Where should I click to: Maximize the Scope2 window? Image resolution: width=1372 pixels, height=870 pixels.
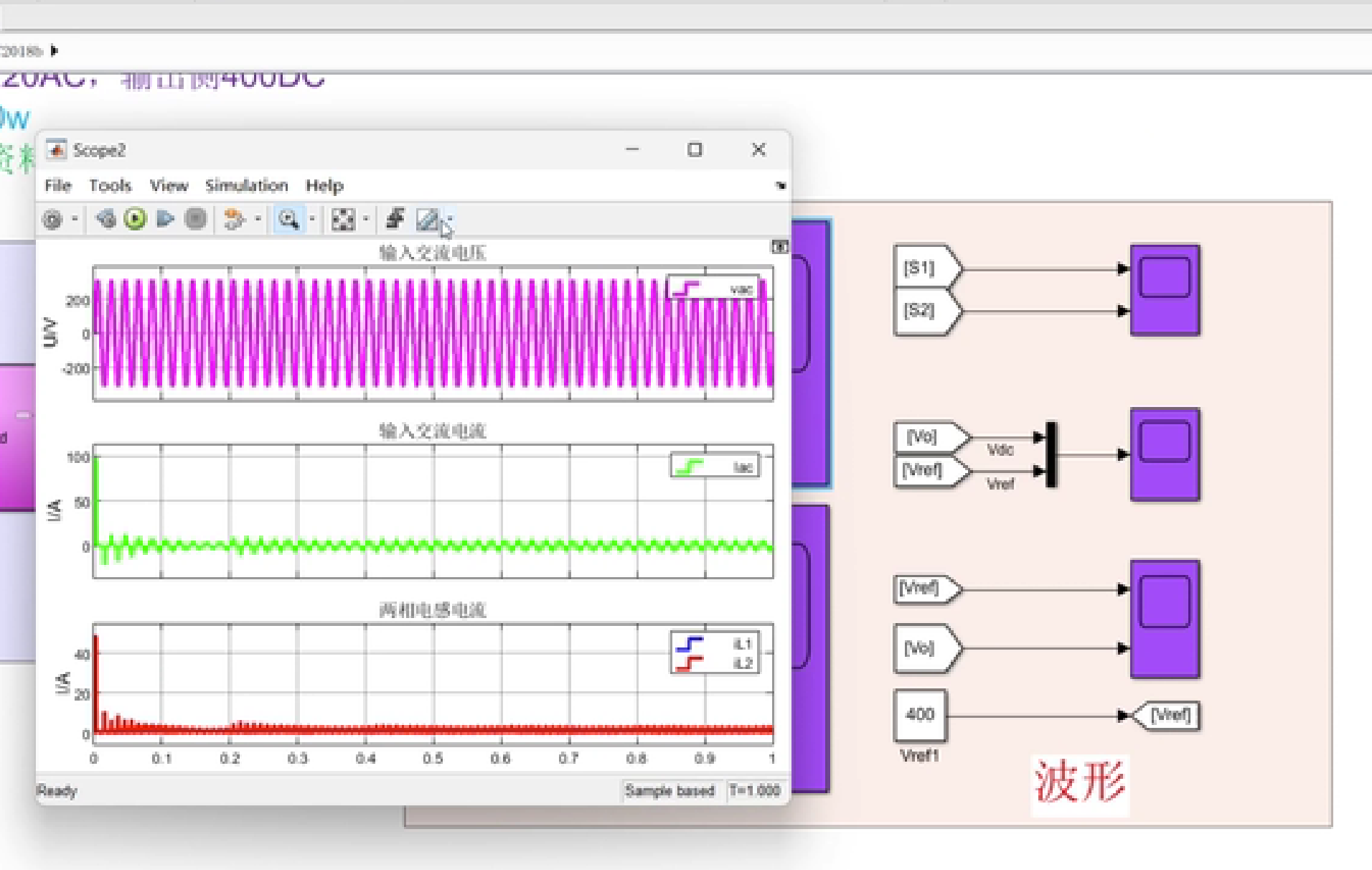(x=695, y=149)
